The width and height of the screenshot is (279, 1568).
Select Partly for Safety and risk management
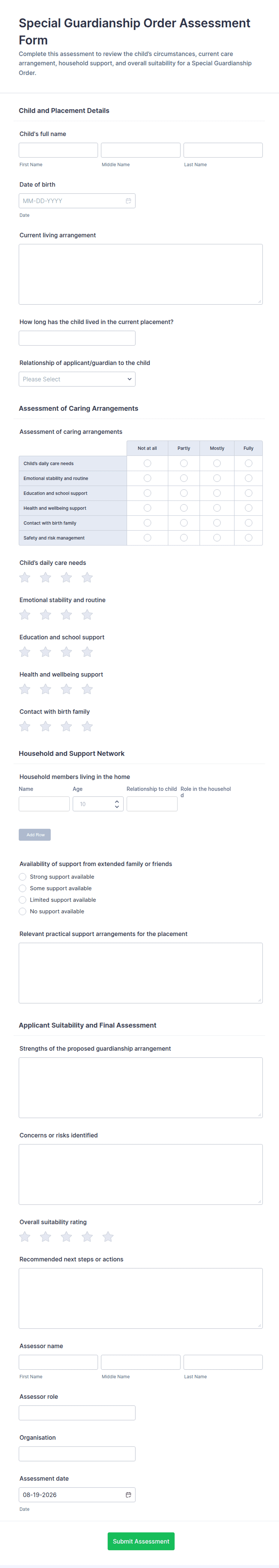pyautogui.click(x=184, y=537)
